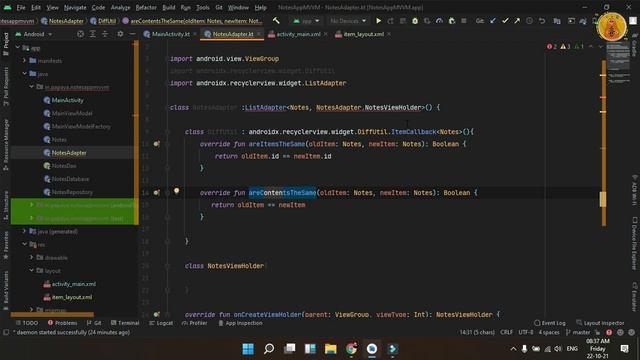This screenshot has width=640, height=360.
Task: Open the Profiler tool window
Action: [195, 323]
